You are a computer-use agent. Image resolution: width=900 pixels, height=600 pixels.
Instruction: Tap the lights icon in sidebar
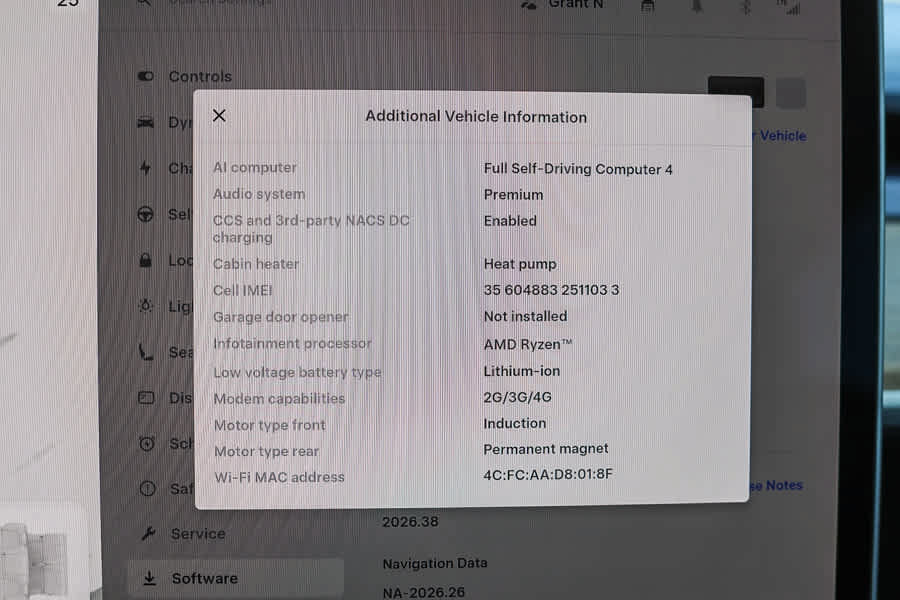click(146, 306)
